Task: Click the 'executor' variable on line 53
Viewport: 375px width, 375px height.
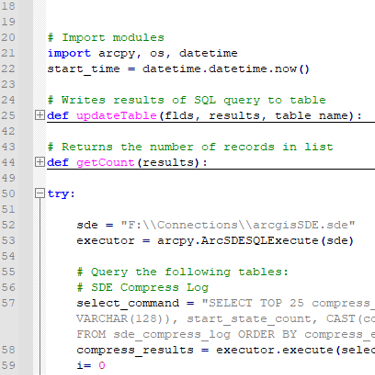Action: pos(106,240)
